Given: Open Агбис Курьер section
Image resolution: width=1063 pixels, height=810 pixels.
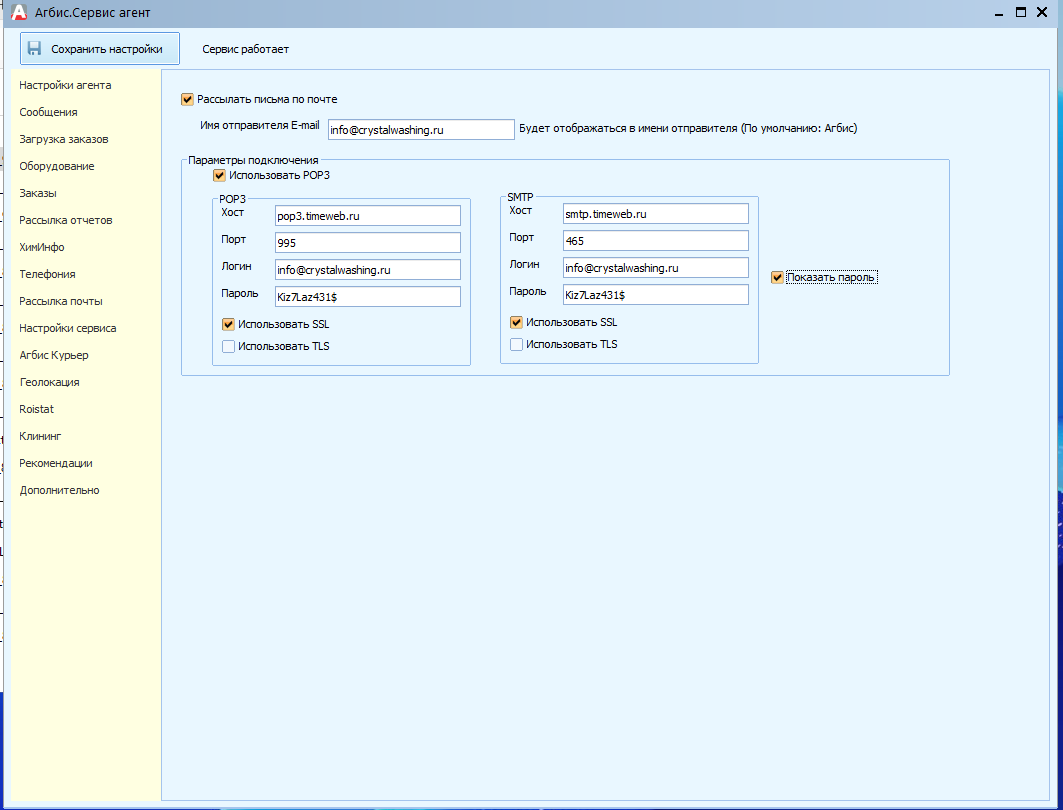Looking at the screenshot, I should click(54, 355).
